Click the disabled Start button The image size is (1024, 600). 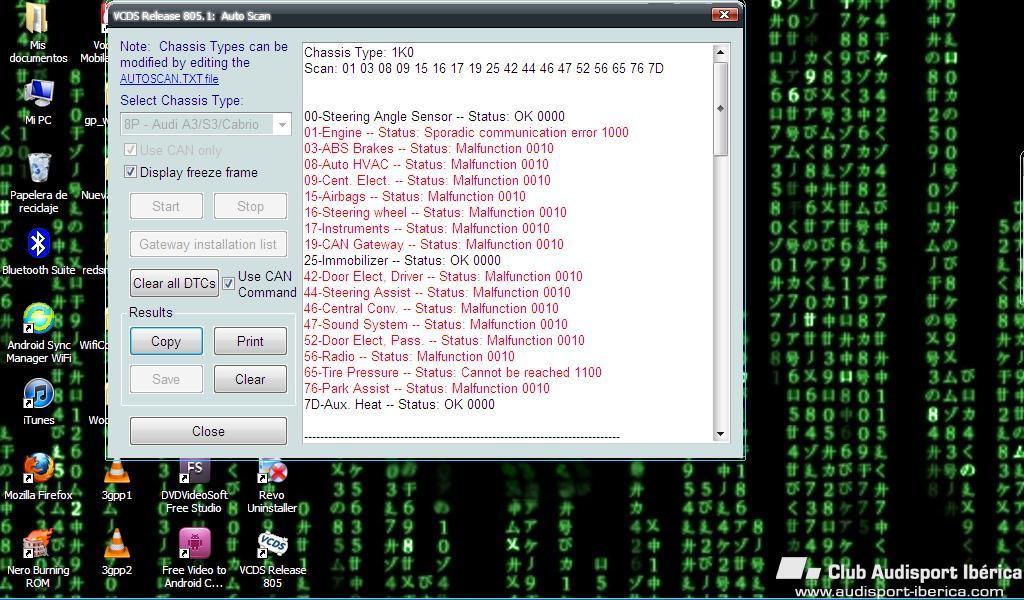166,206
